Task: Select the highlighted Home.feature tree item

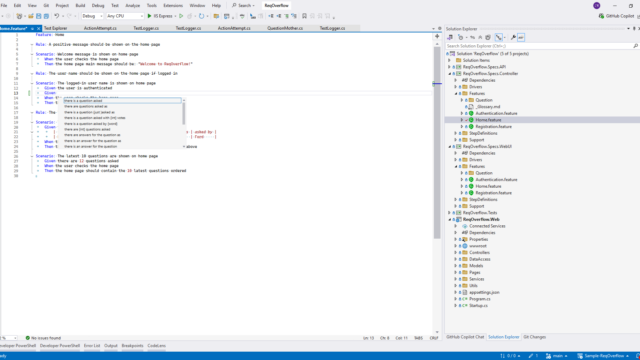Action: pos(488,120)
